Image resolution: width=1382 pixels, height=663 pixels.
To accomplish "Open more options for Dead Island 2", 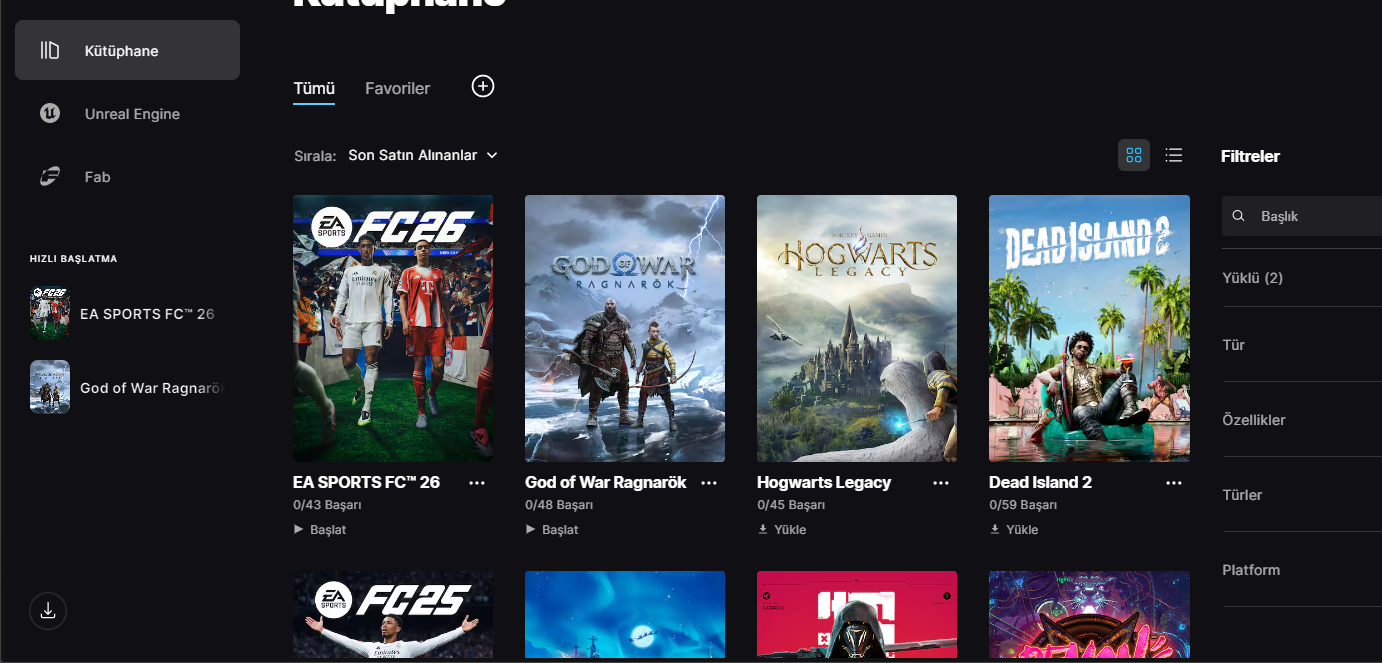I will pyautogui.click(x=1174, y=483).
